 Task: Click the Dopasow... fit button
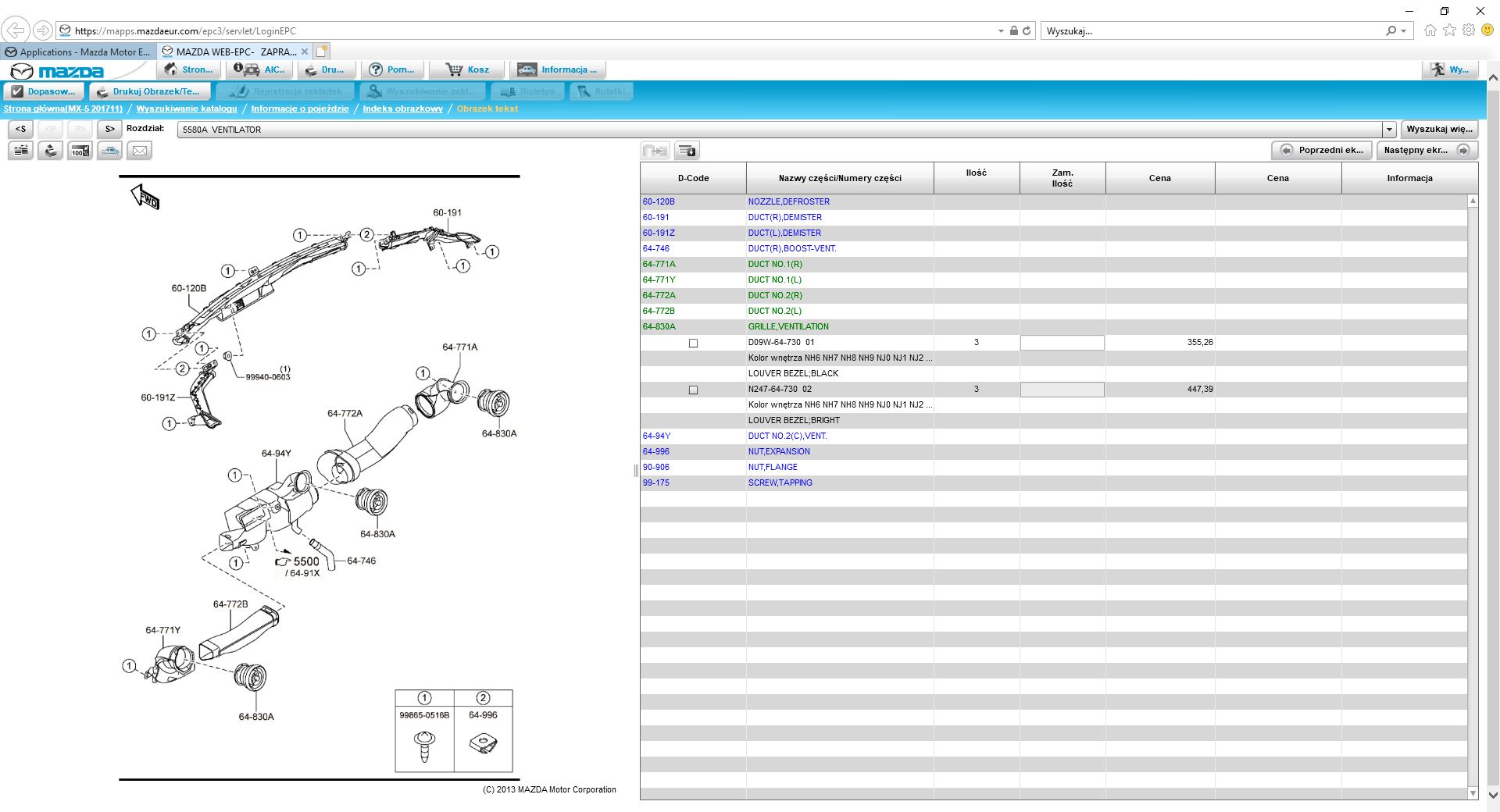[44, 91]
